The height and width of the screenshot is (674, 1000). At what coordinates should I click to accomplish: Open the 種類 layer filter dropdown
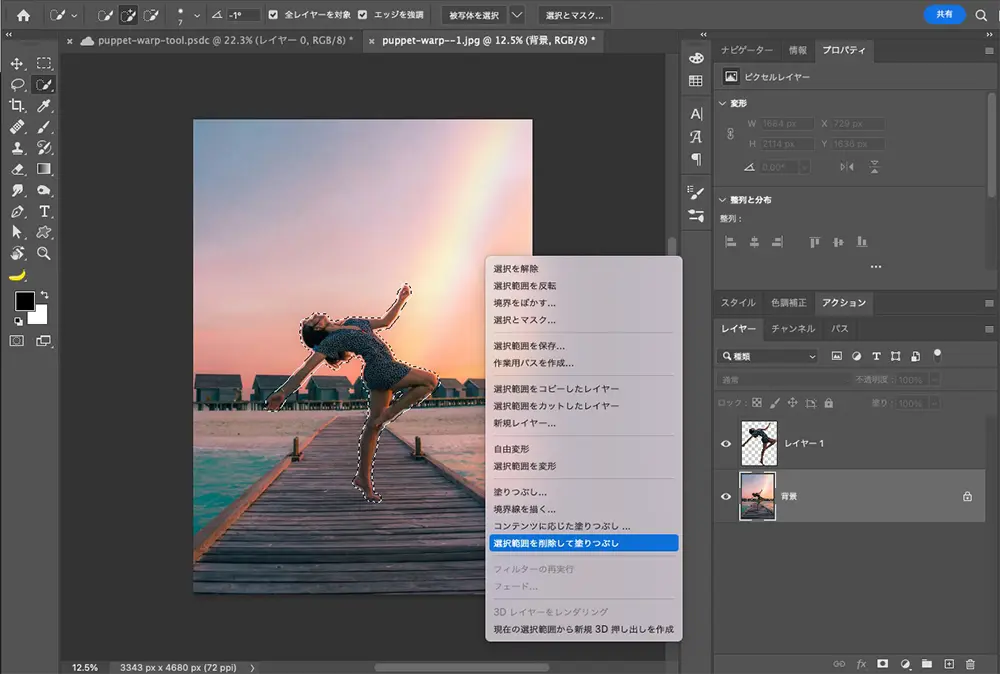point(769,356)
